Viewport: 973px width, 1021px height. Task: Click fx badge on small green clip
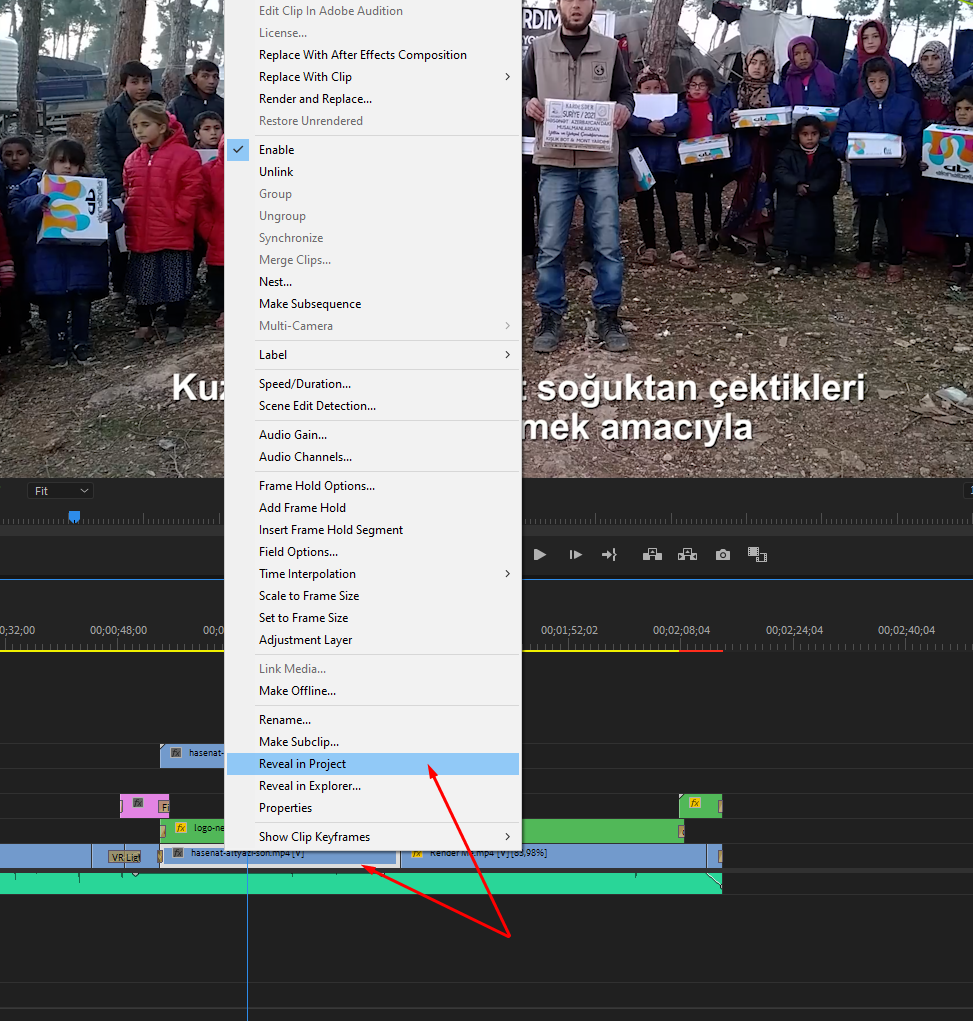[x=696, y=803]
